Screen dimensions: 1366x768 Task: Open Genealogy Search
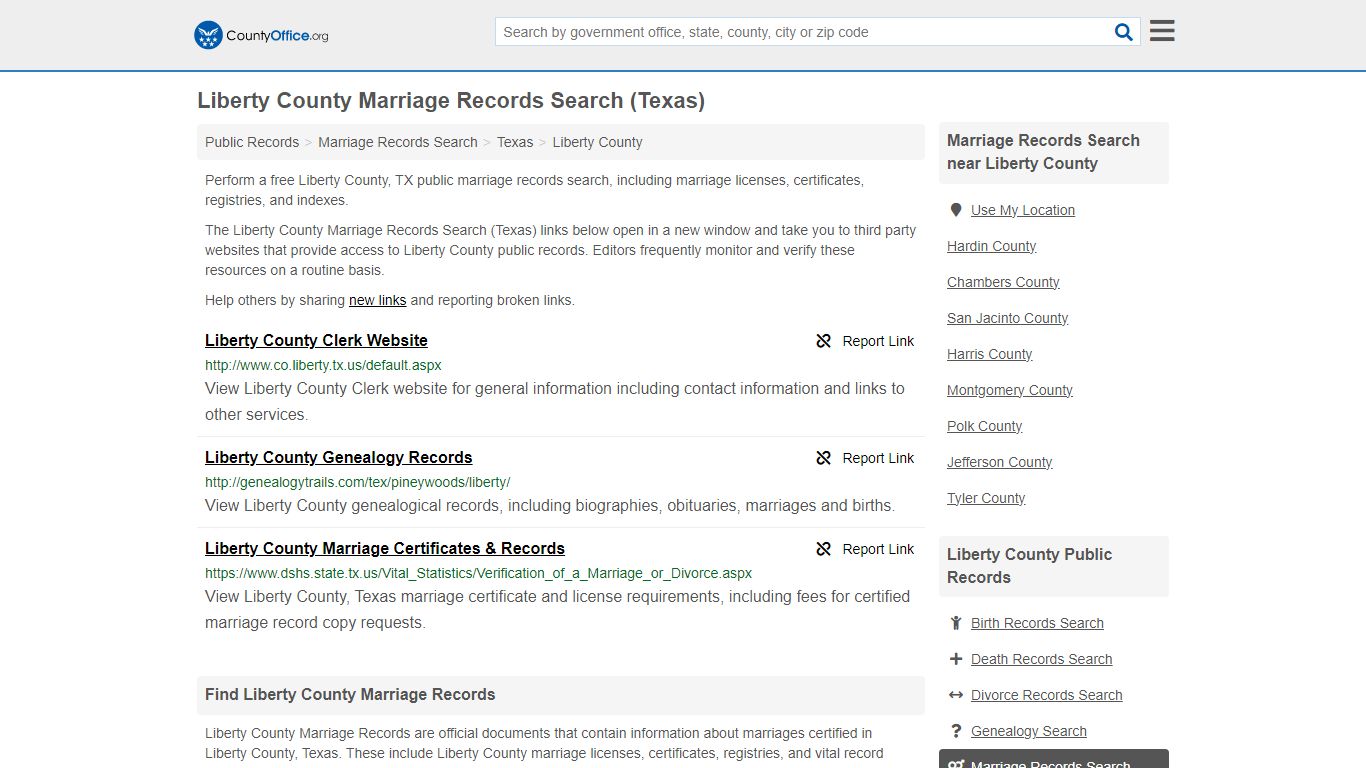click(1028, 731)
